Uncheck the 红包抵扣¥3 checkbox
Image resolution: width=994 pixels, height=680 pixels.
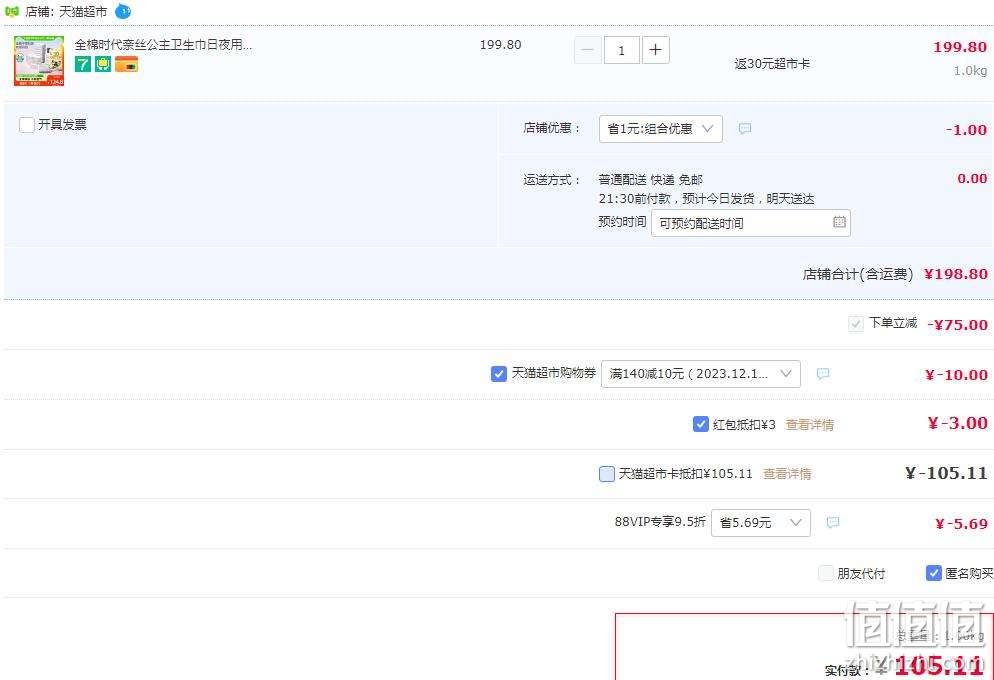[x=700, y=424]
